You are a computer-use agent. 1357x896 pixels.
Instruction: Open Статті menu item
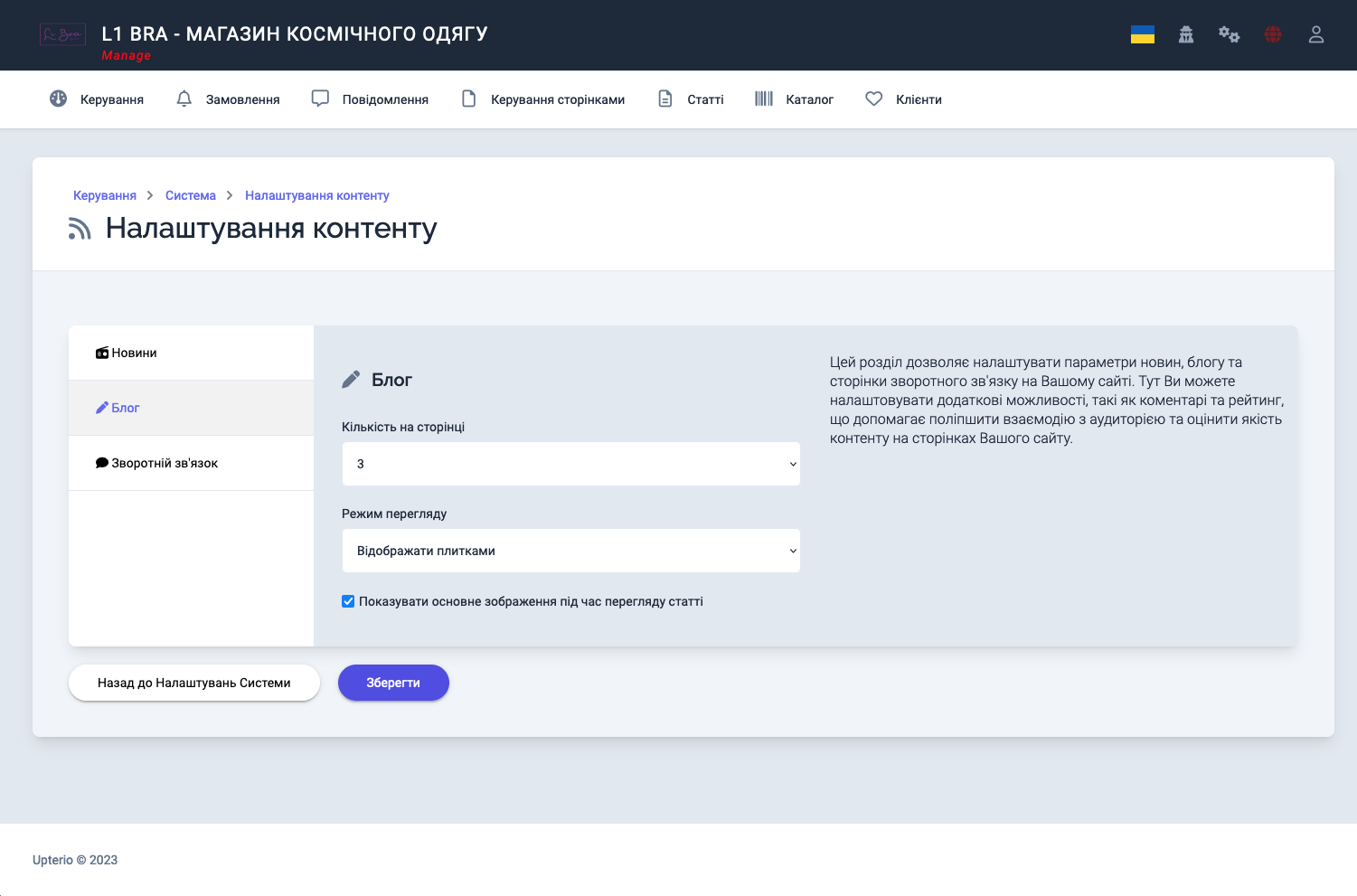click(691, 99)
